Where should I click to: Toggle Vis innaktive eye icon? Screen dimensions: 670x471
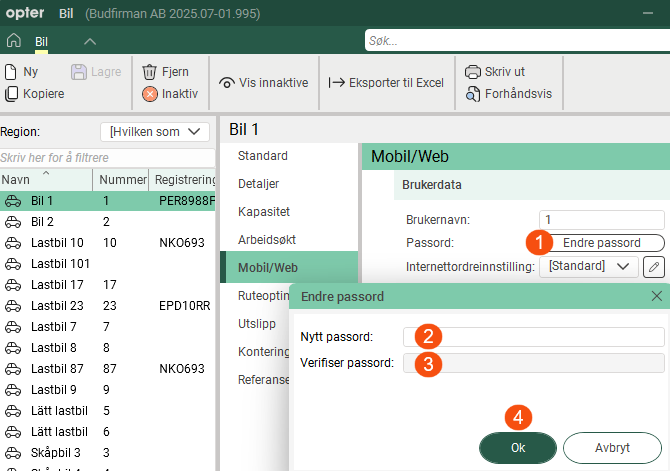[x=227, y=83]
